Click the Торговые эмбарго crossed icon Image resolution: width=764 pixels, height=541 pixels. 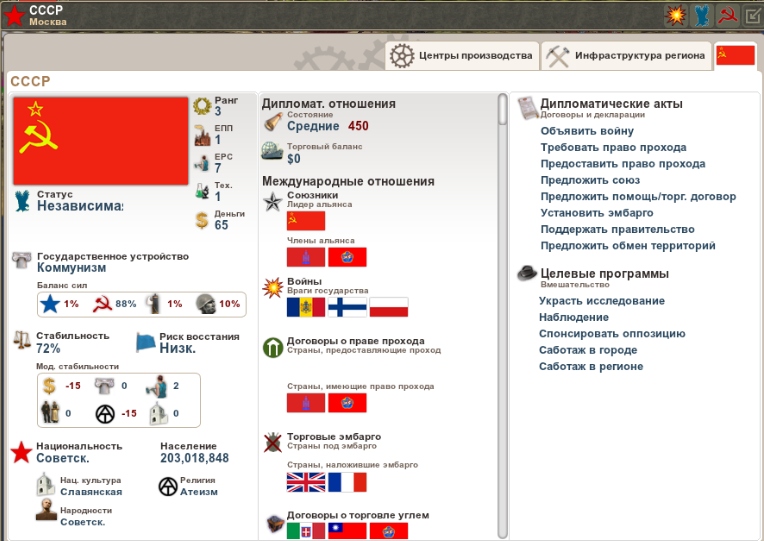click(x=272, y=442)
